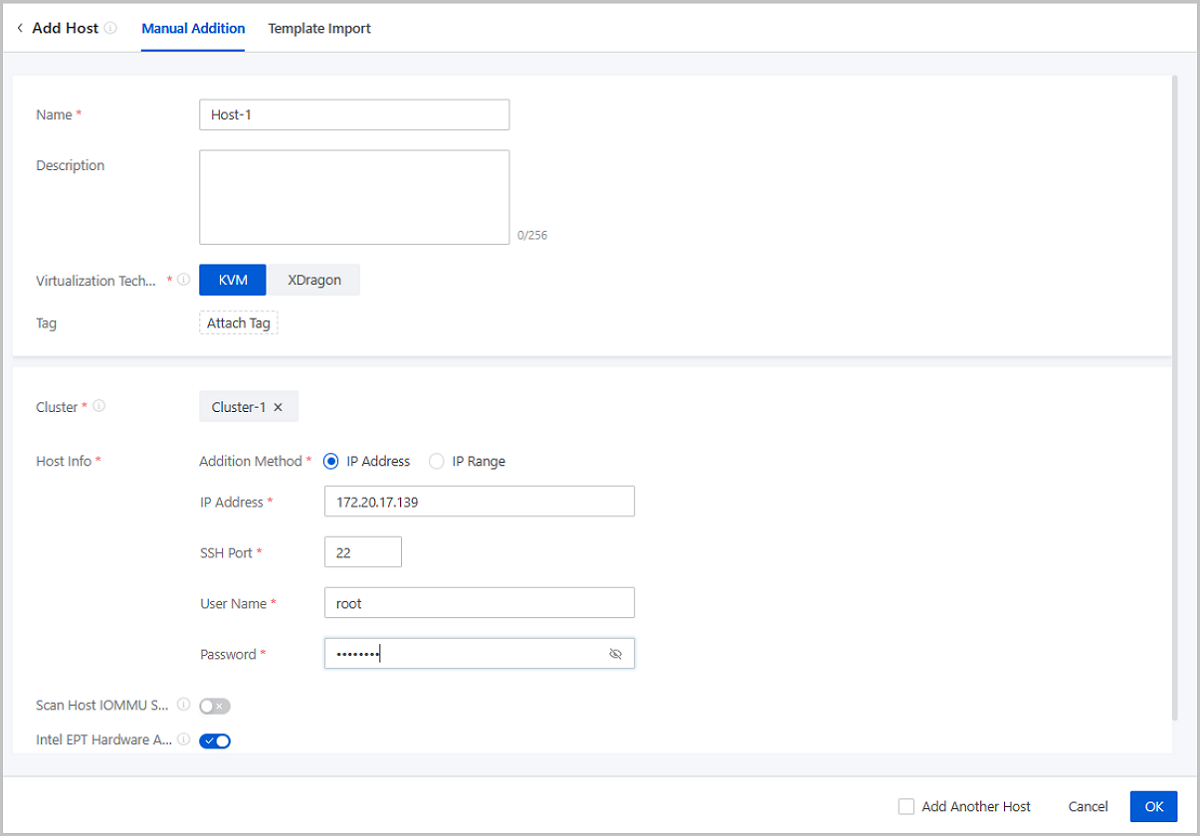
Task: Click info icon next to Add Host title
Action: coord(110,29)
